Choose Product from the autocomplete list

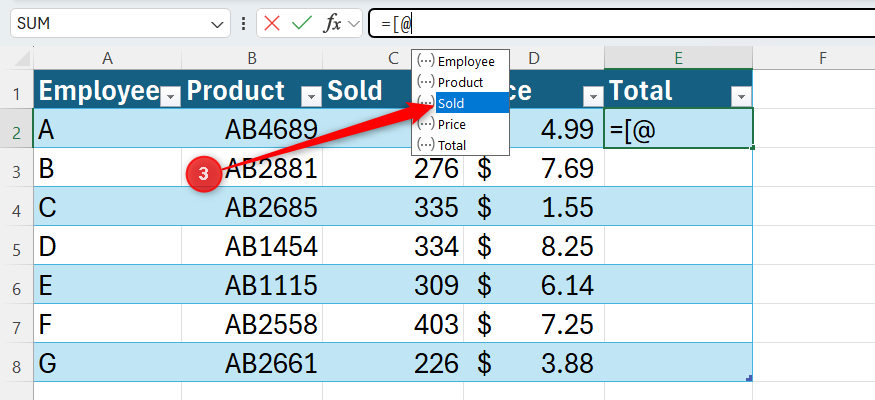pos(460,82)
